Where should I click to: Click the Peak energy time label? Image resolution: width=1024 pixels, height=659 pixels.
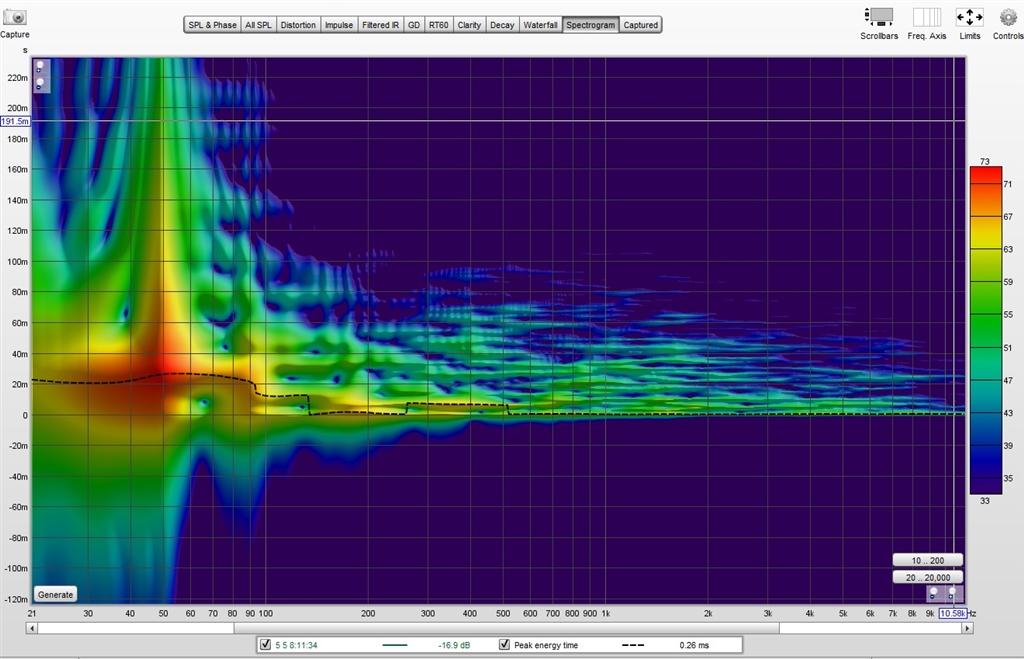[x=546, y=645]
